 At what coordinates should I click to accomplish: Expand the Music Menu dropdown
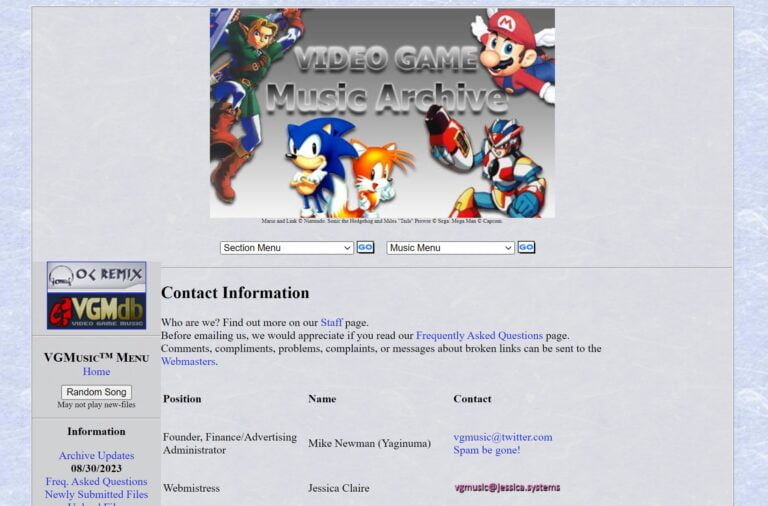click(x=450, y=248)
